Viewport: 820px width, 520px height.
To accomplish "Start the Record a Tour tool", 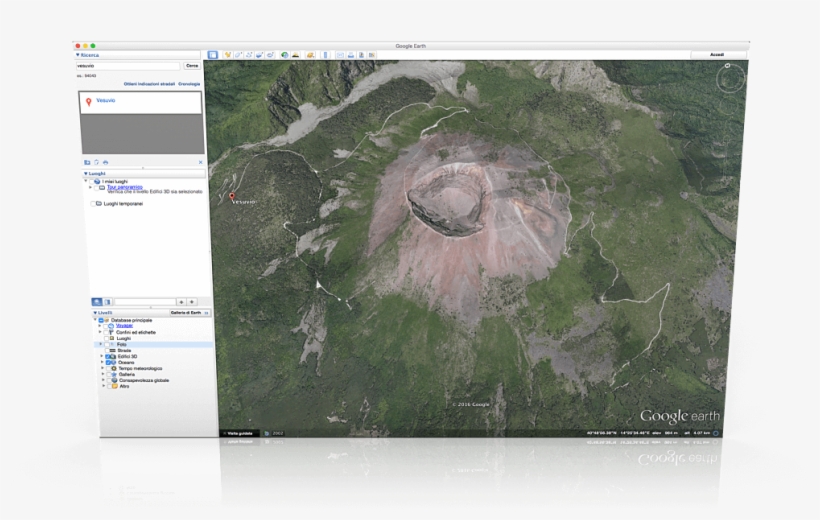I will coord(270,55).
